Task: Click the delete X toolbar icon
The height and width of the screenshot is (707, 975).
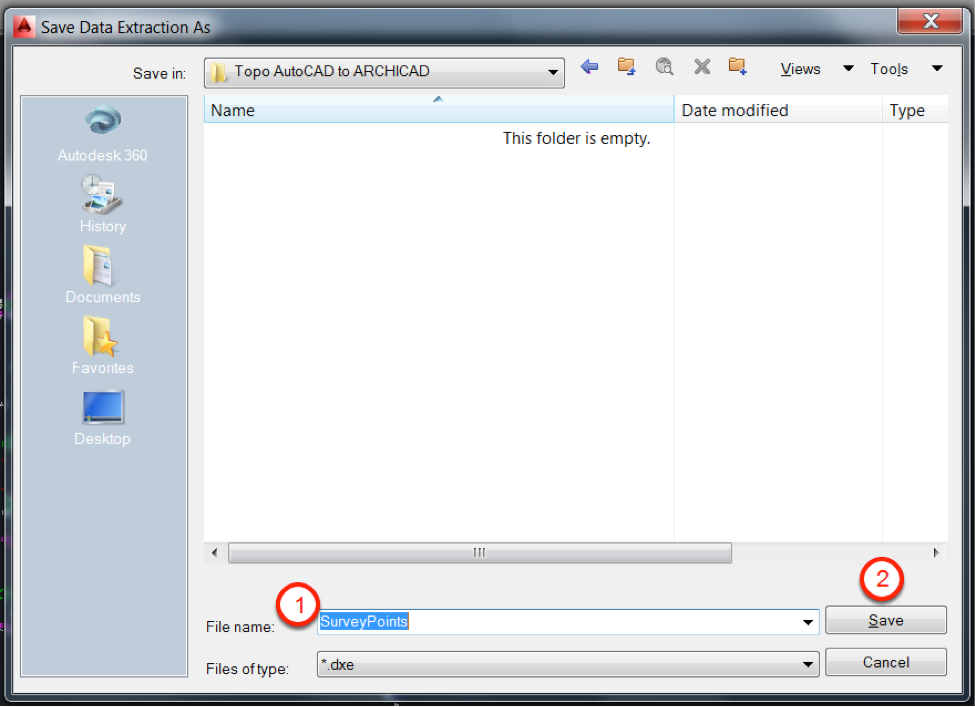Action: click(702, 67)
